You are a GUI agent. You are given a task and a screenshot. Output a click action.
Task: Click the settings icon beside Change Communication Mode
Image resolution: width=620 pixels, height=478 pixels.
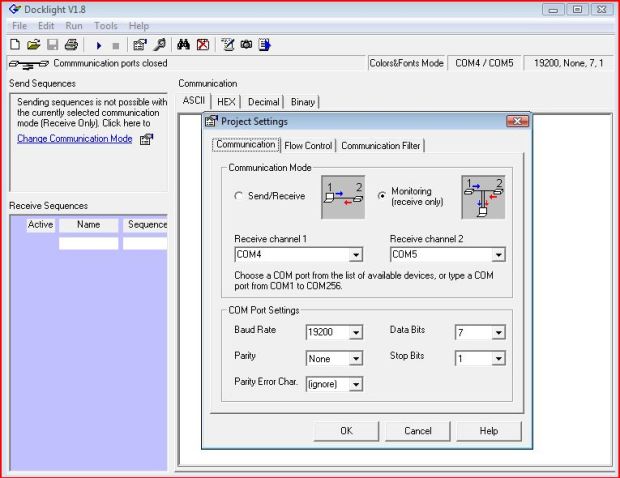(146, 139)
